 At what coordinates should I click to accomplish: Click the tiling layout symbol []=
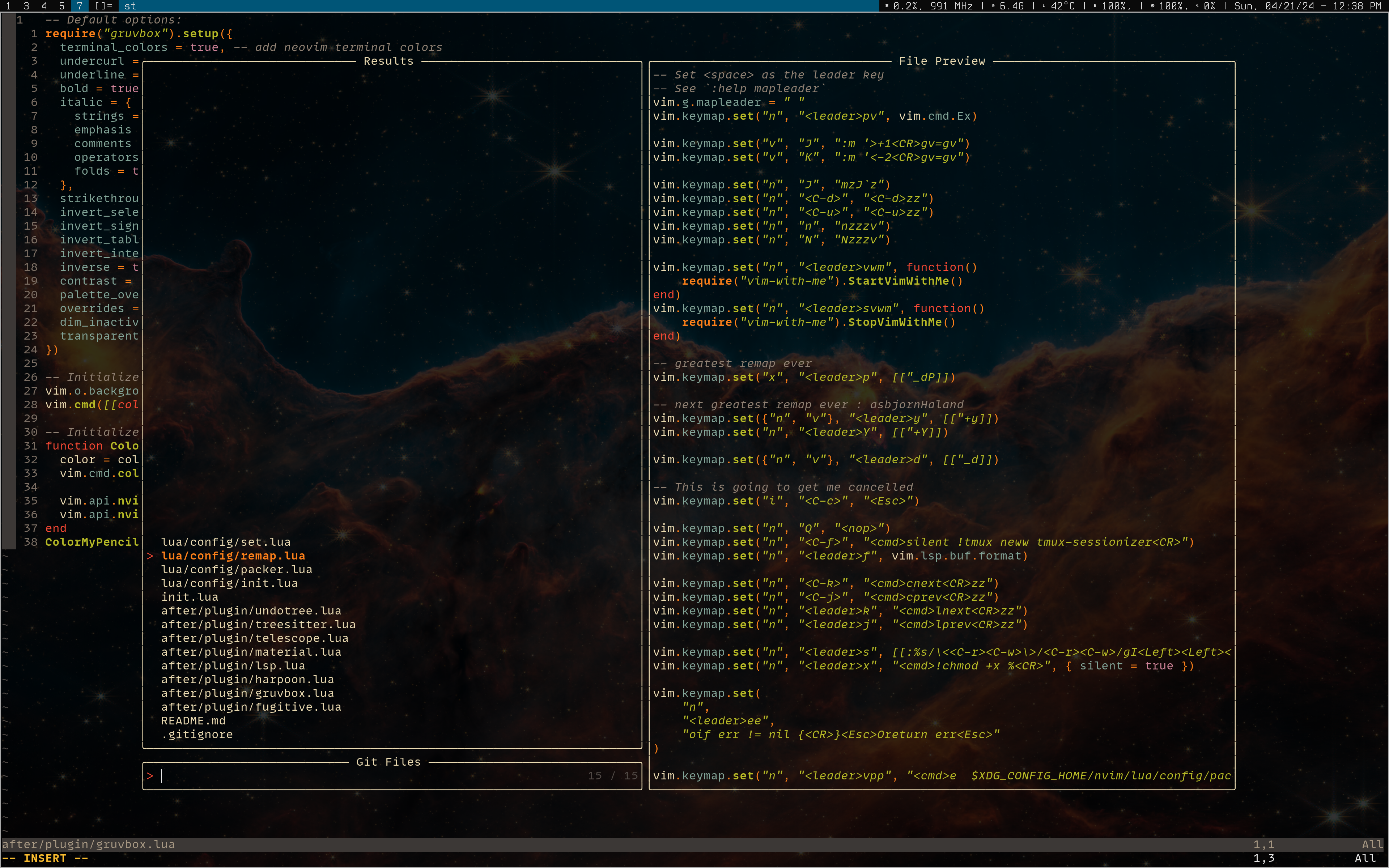[x=103, y=6]
